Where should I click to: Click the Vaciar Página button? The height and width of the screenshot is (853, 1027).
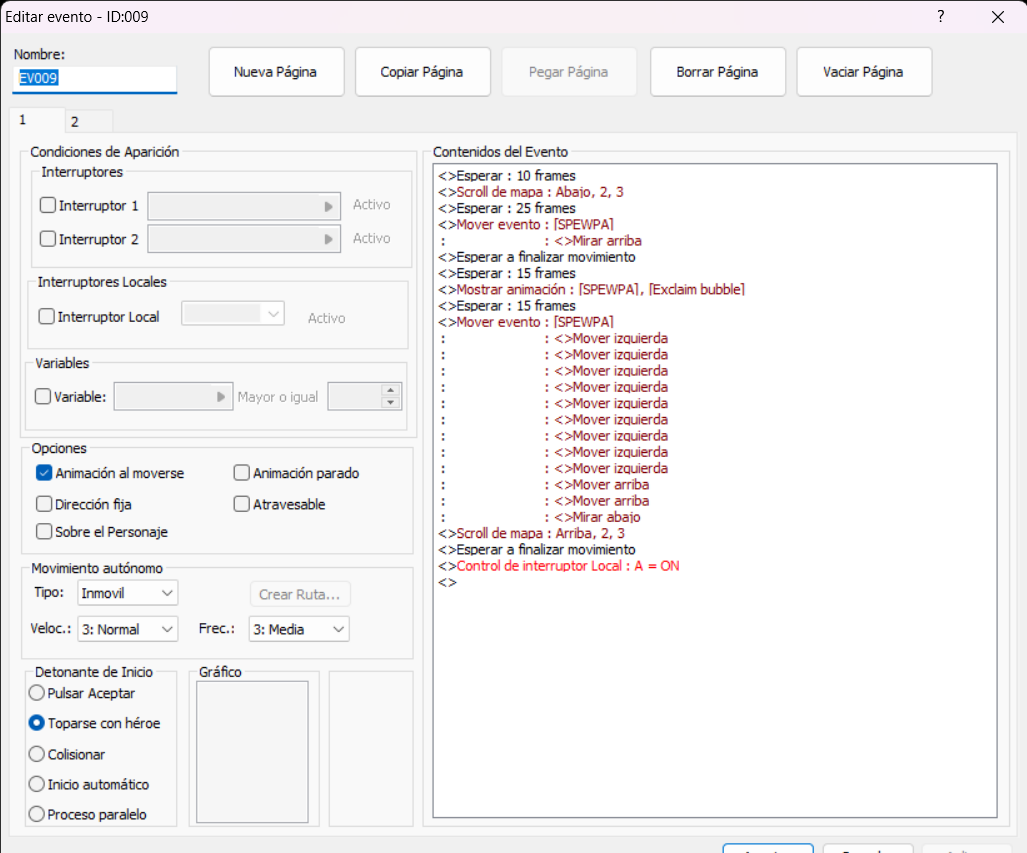[x=863, y=71]
